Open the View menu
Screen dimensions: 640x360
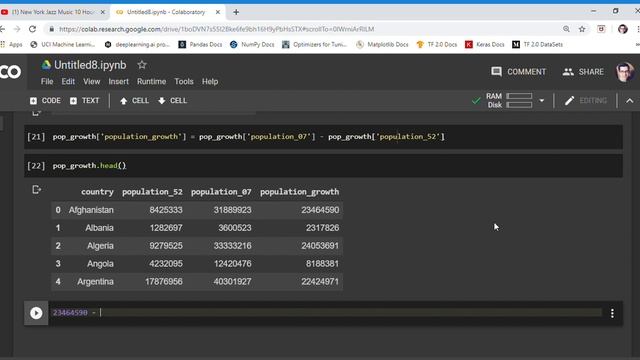[91, 82]
